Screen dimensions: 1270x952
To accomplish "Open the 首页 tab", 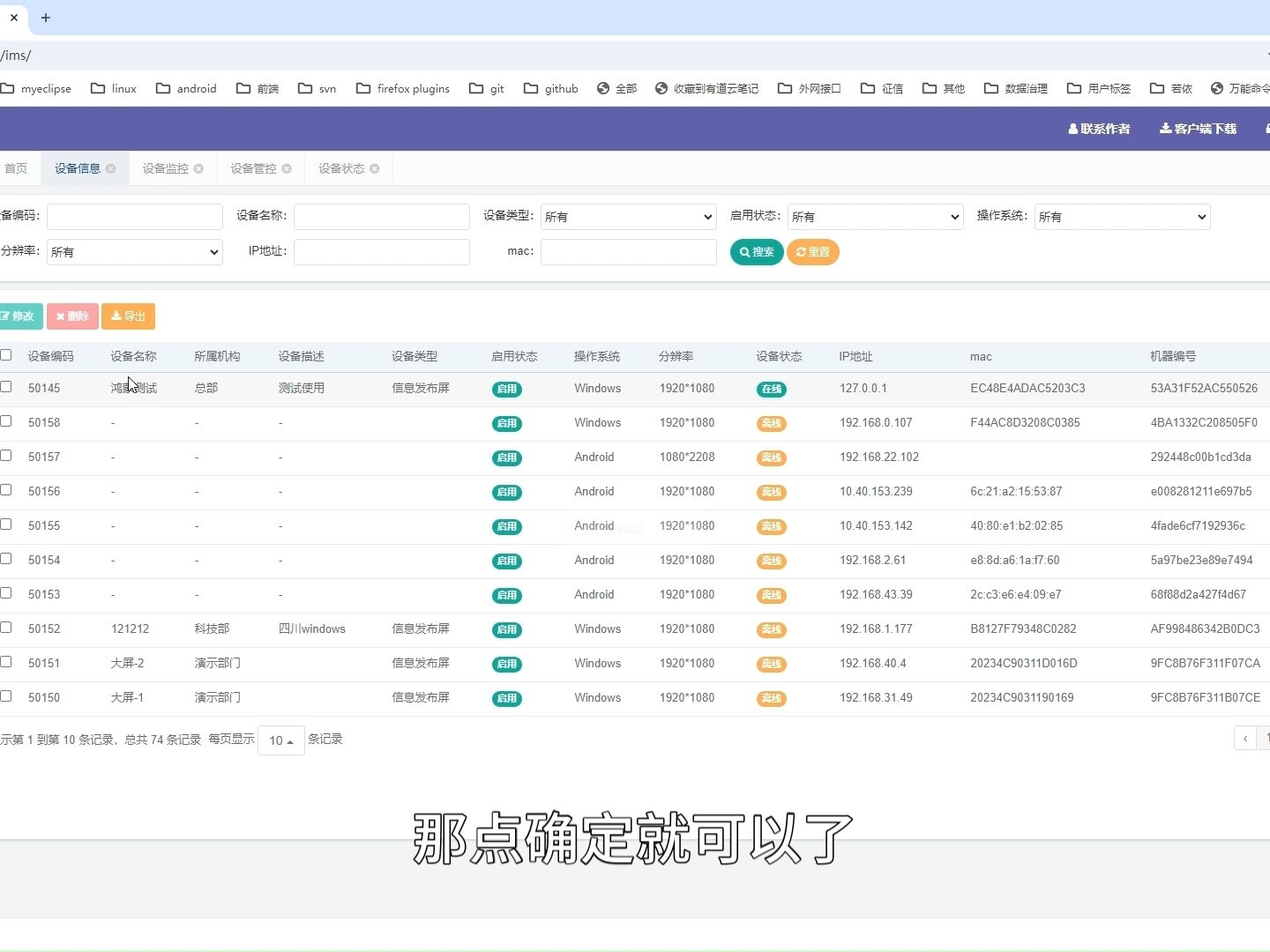I will pyautogui.click(x=16, y=168).
